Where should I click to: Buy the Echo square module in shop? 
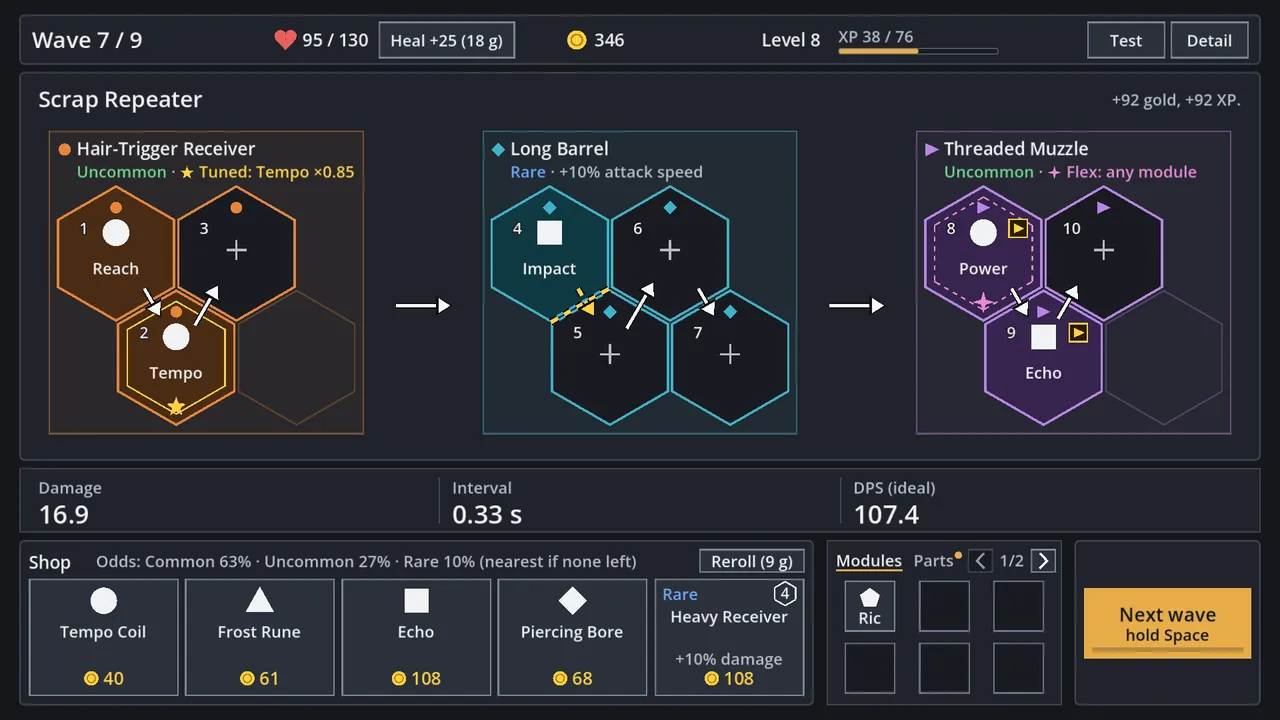click(x=416, y=637)
